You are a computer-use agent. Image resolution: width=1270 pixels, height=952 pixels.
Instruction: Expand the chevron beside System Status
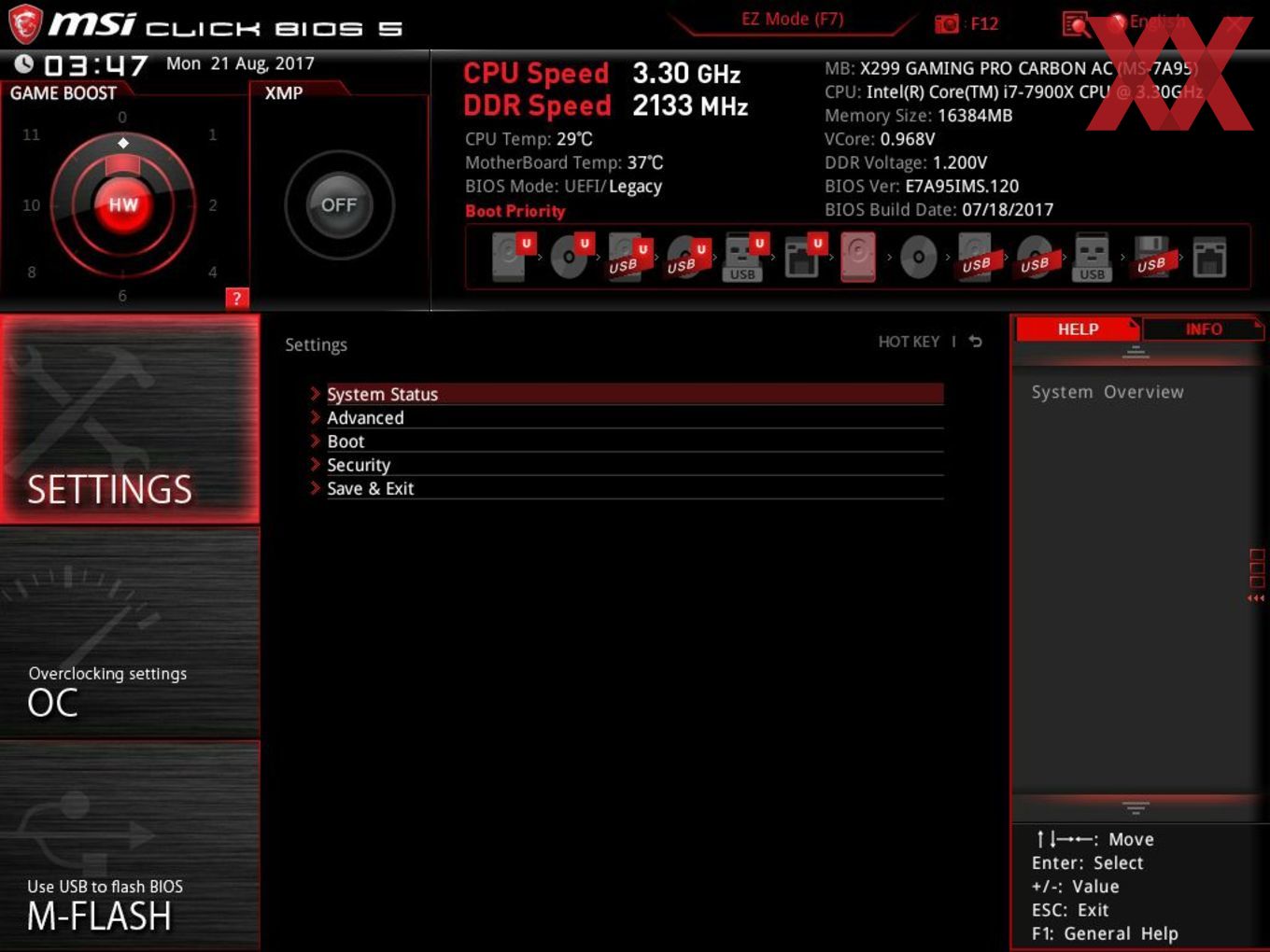pyautogui.click(x=316, y=394)
